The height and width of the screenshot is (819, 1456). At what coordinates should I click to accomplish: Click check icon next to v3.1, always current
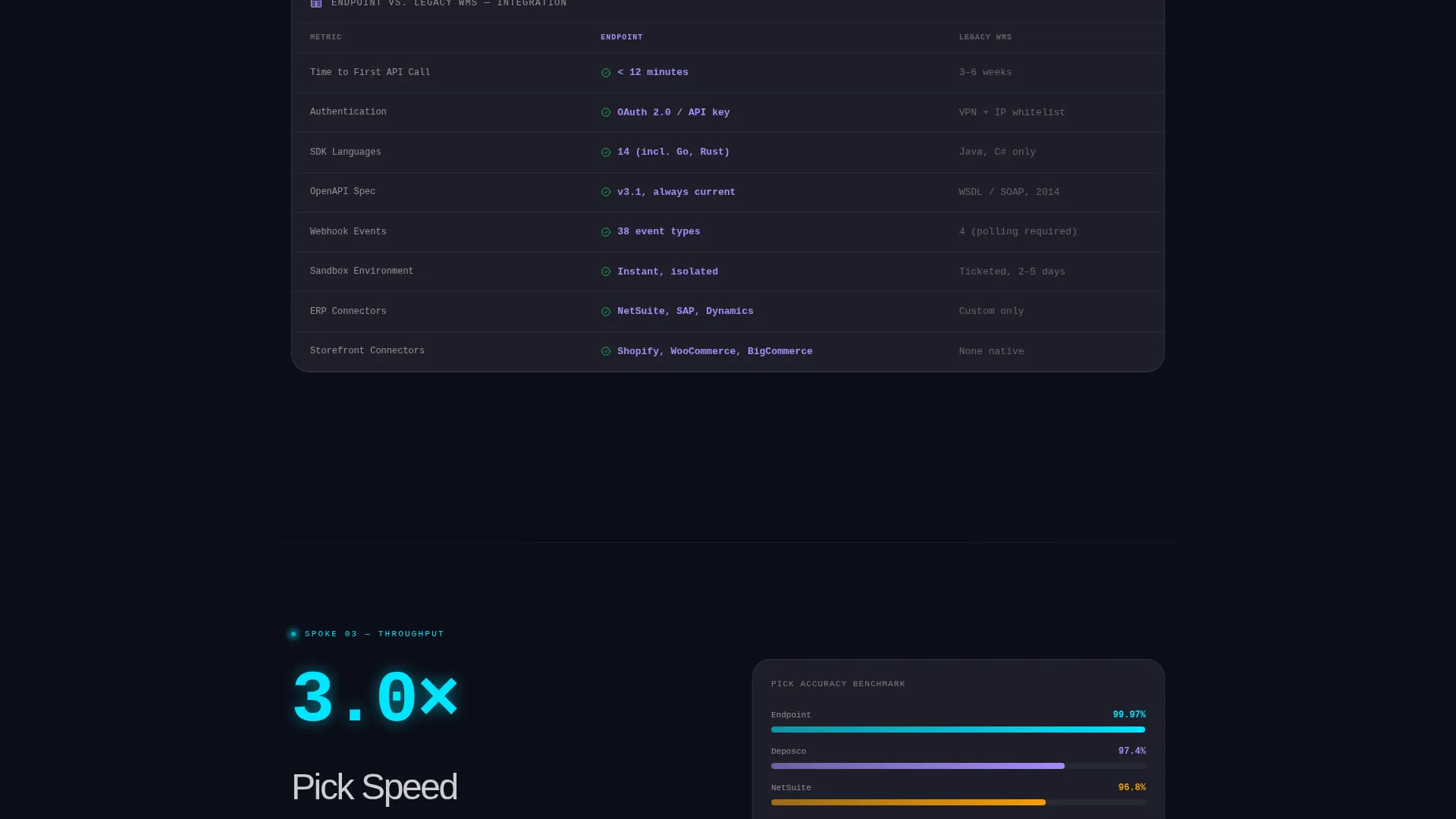point(606,192)
